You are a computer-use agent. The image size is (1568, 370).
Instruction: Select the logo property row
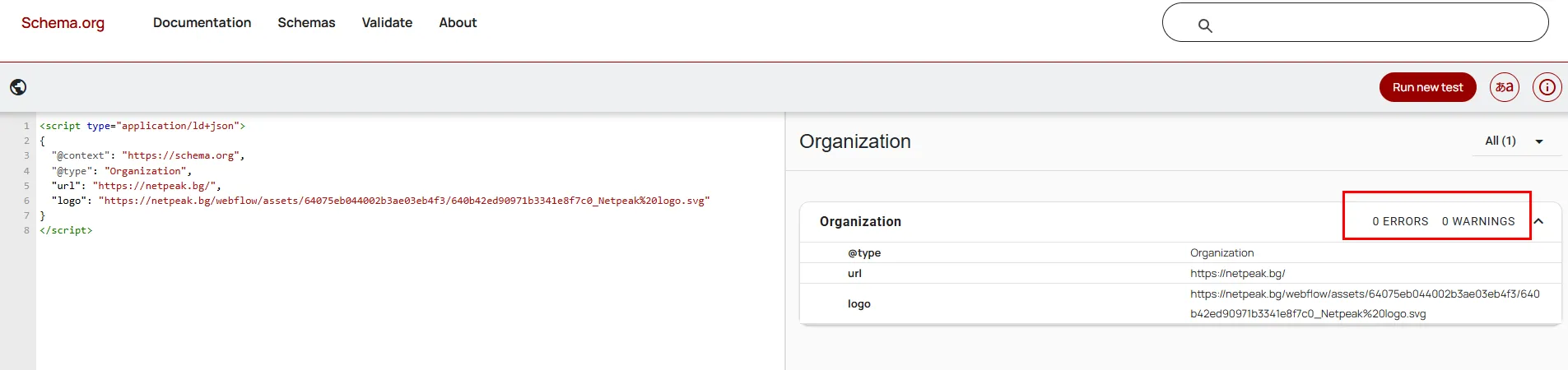(859, 304)
